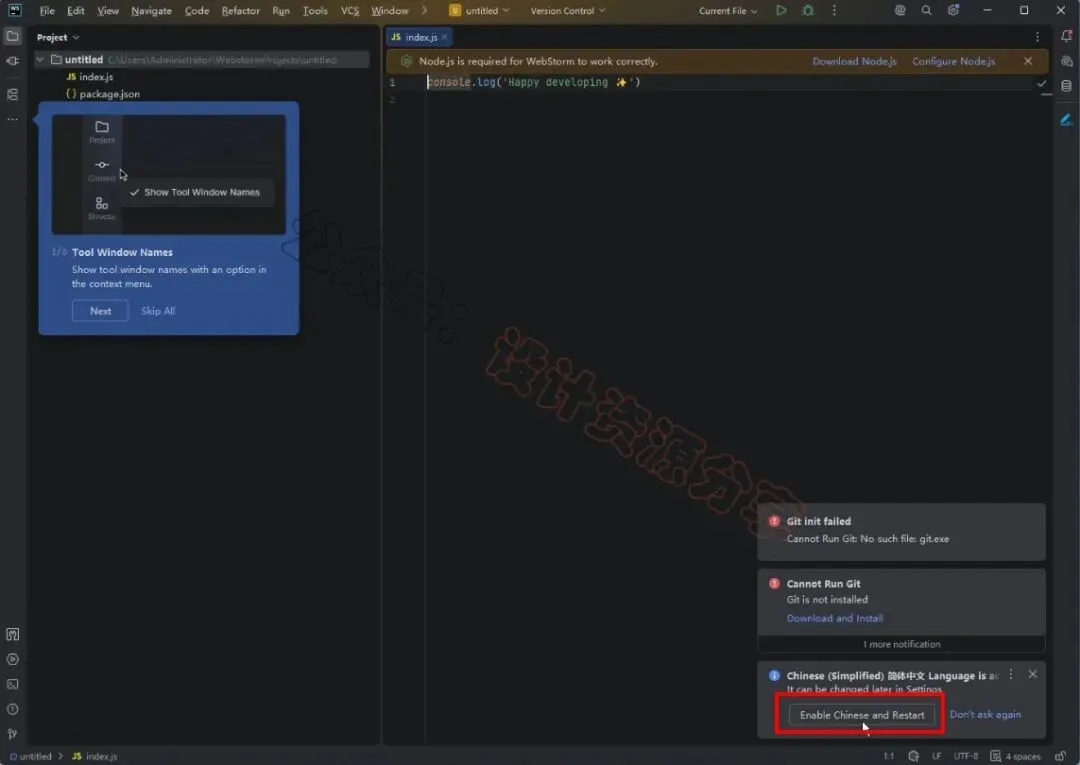Screen dimensions: 1080x765
Task: Open the Commit tool window icon
Action: click(12, 61)
